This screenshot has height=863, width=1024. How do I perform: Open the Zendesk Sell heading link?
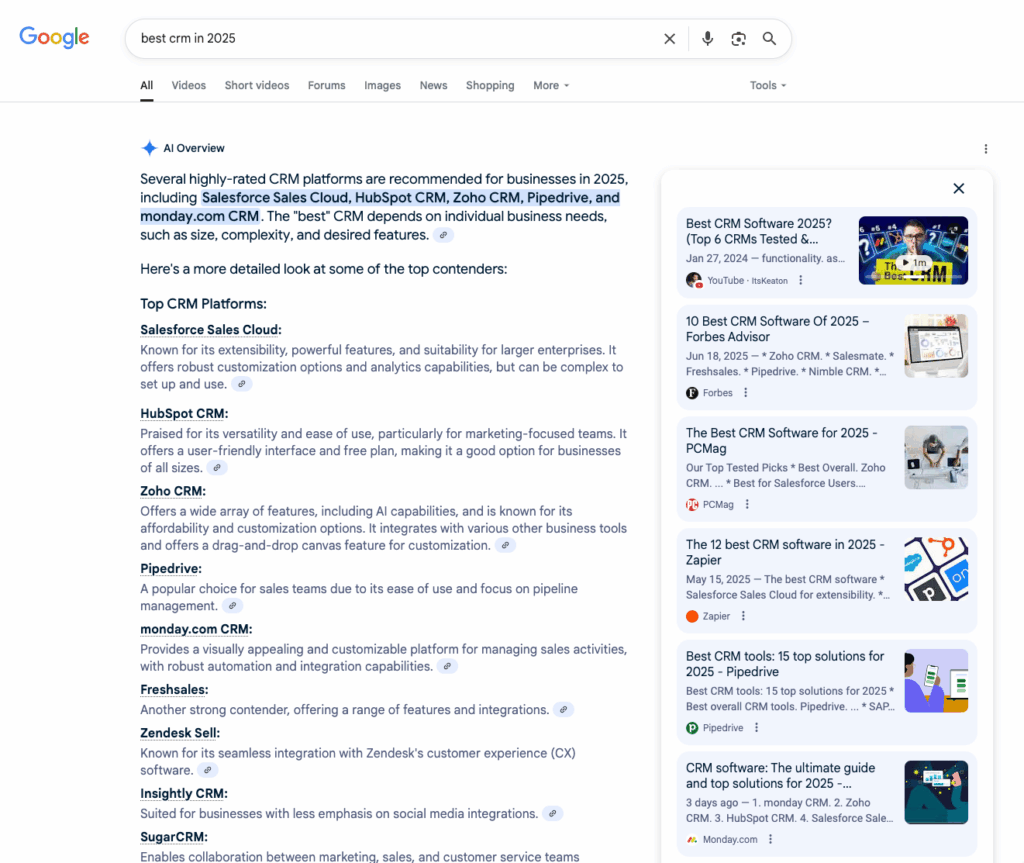coord(180,733)
